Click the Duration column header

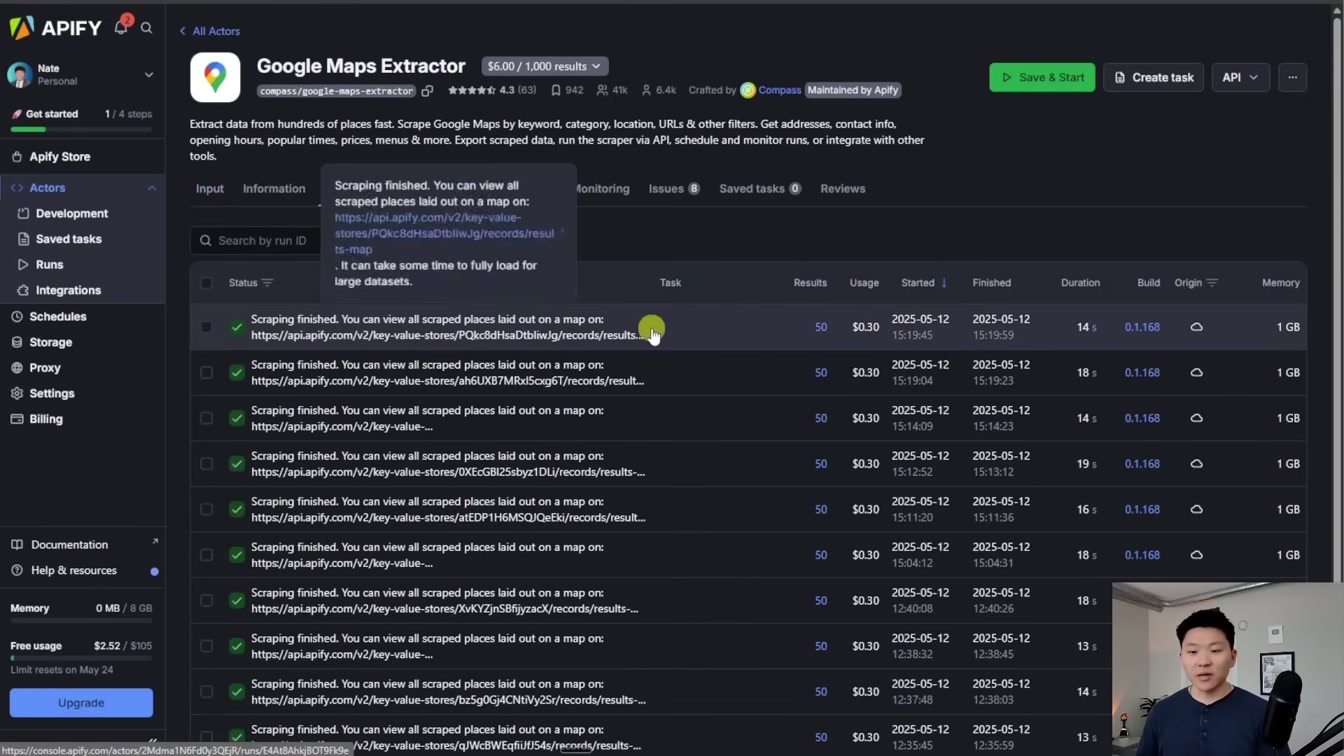1080,283
